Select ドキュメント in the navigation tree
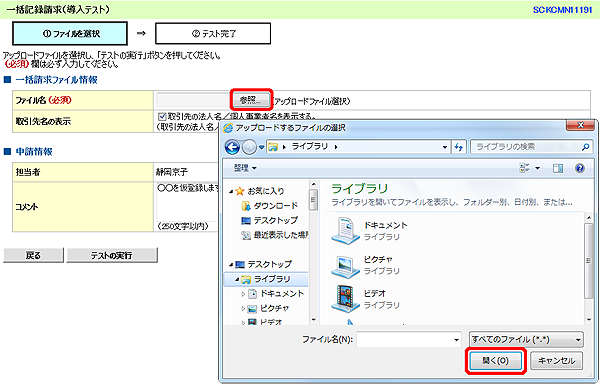 [282, 294]
